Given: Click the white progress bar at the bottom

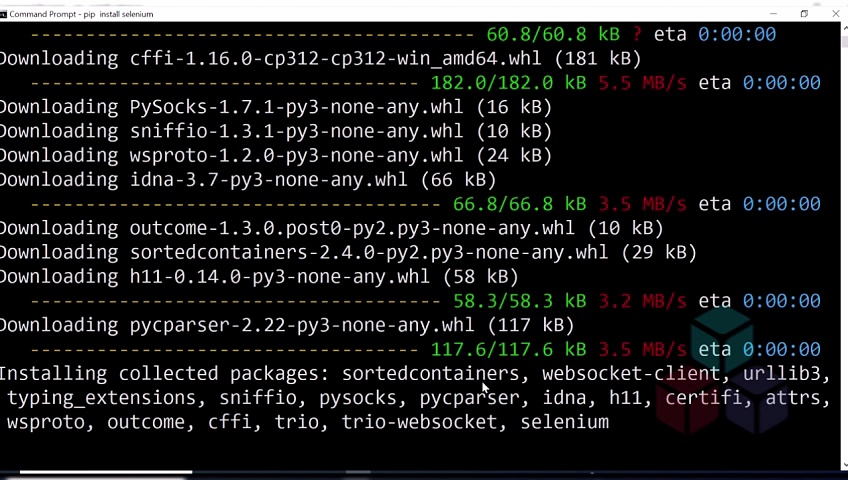Looking at the screenshot, I should [105, 472].
